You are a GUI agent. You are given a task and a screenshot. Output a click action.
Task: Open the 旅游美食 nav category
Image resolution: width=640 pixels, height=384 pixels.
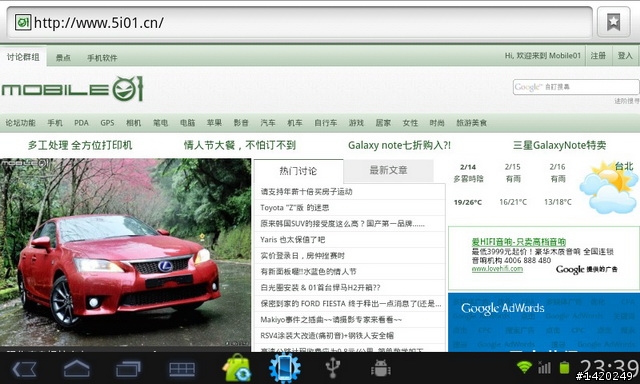pos(471,122)
